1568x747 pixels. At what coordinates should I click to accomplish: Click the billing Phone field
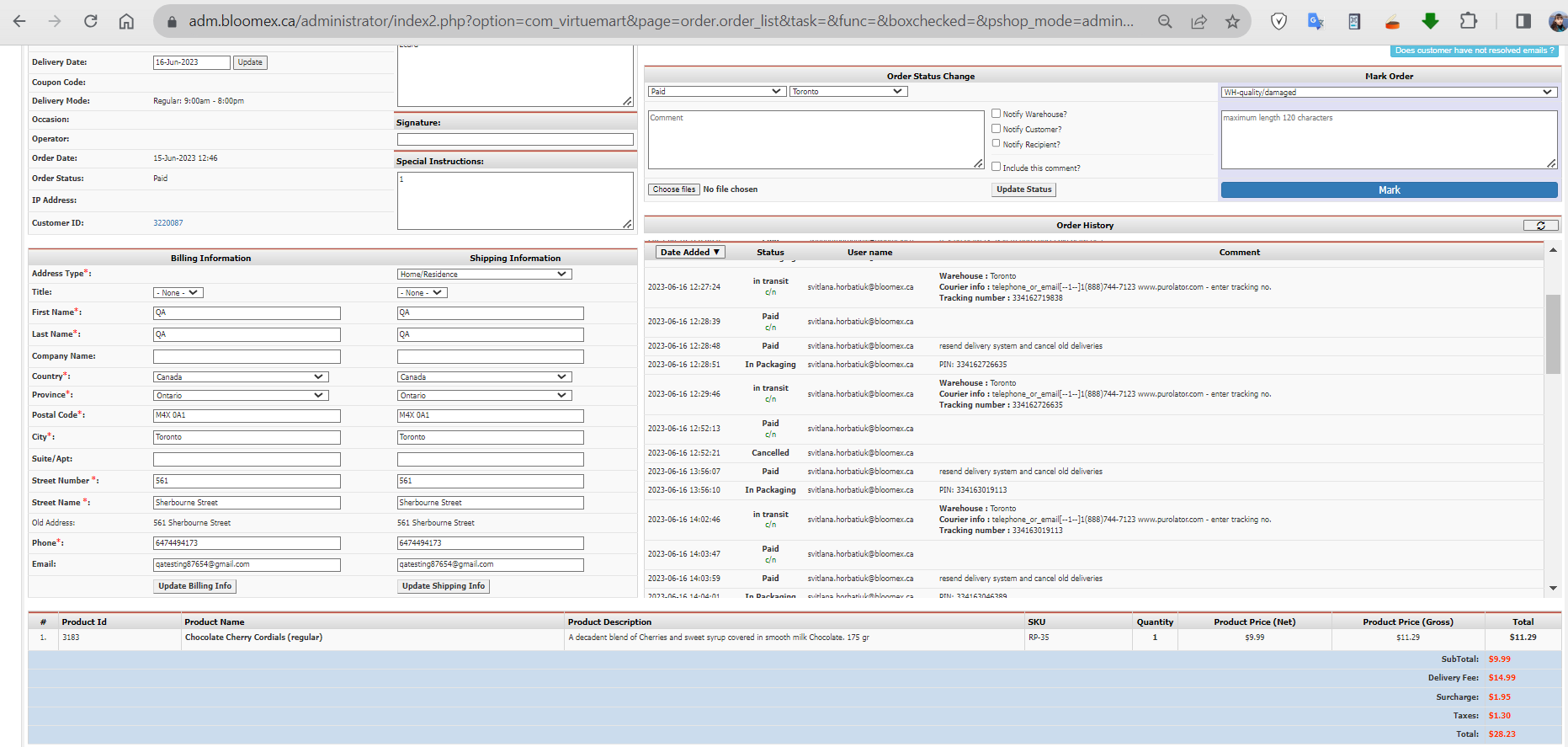pos(247,543)
